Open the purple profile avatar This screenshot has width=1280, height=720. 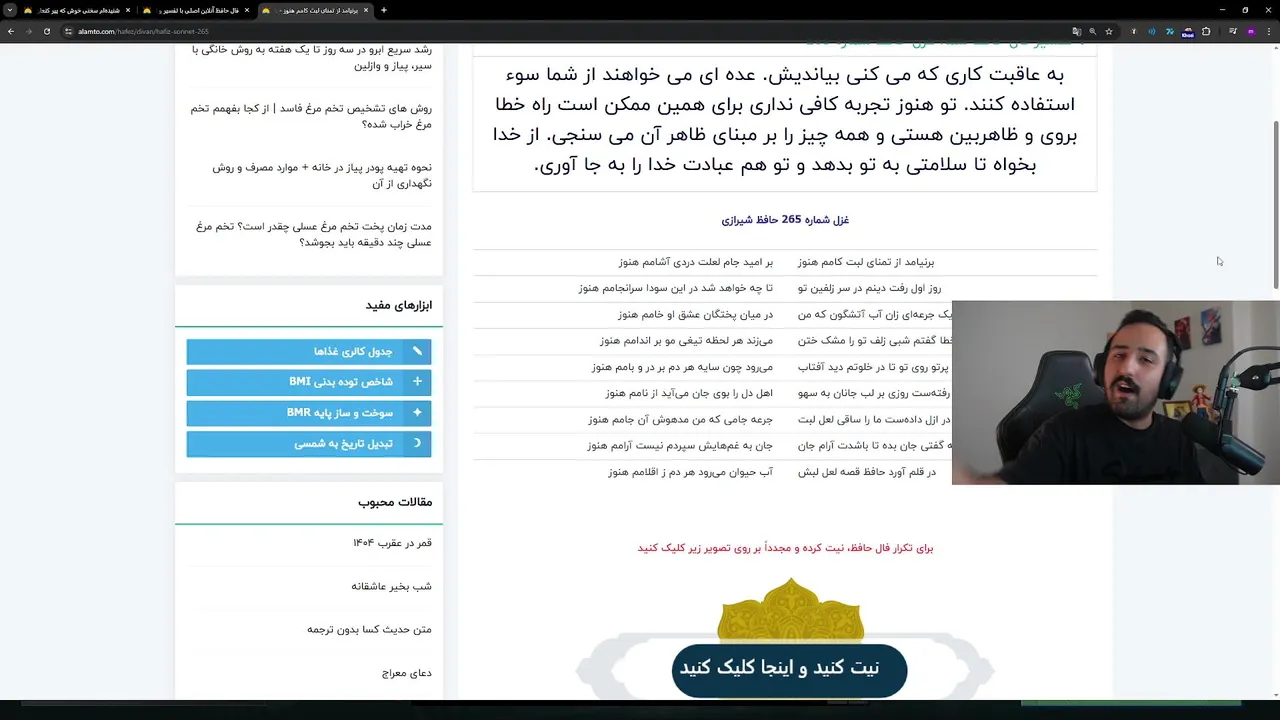coord(1250,31)
